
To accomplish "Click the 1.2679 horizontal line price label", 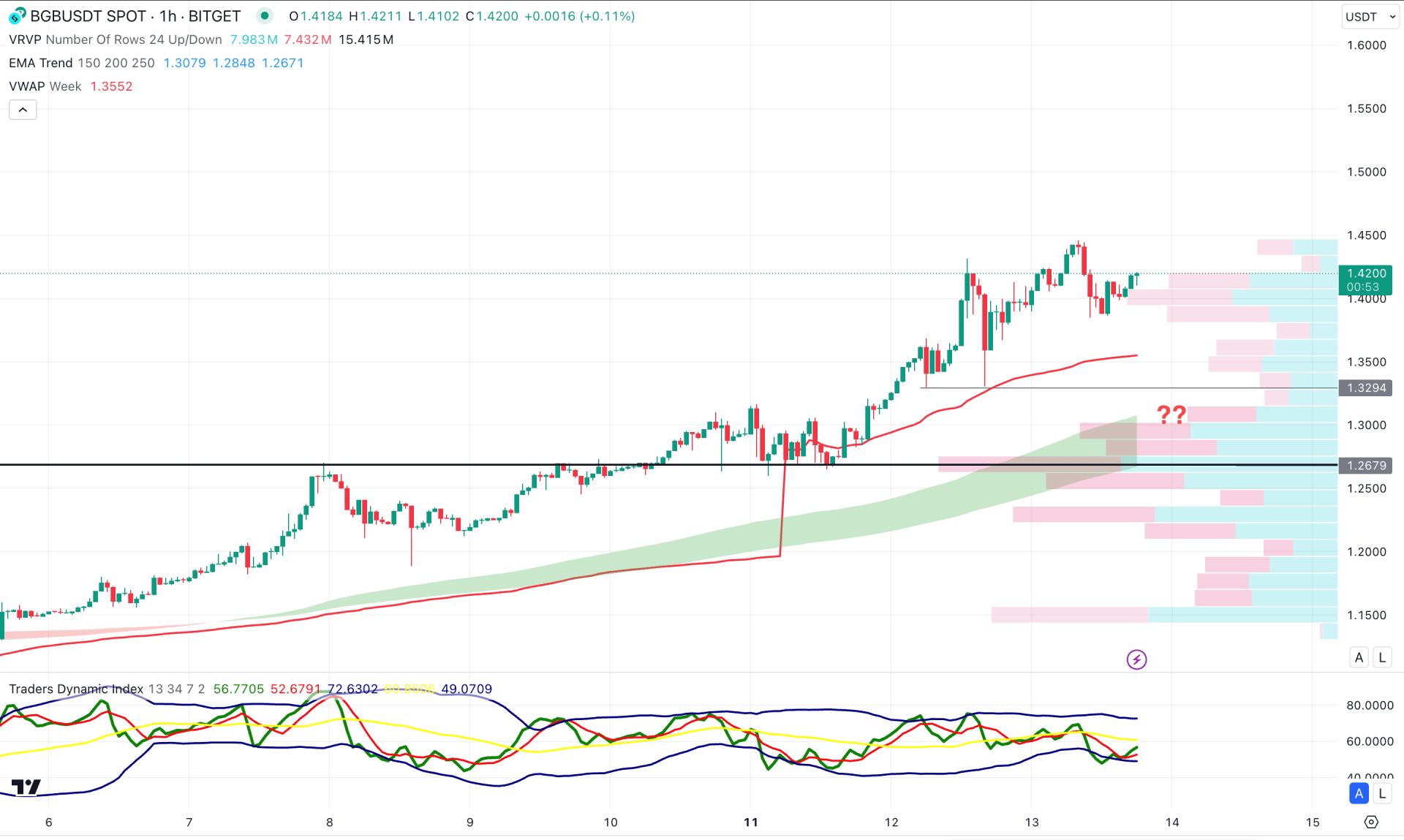I will tap(1365, 466).
